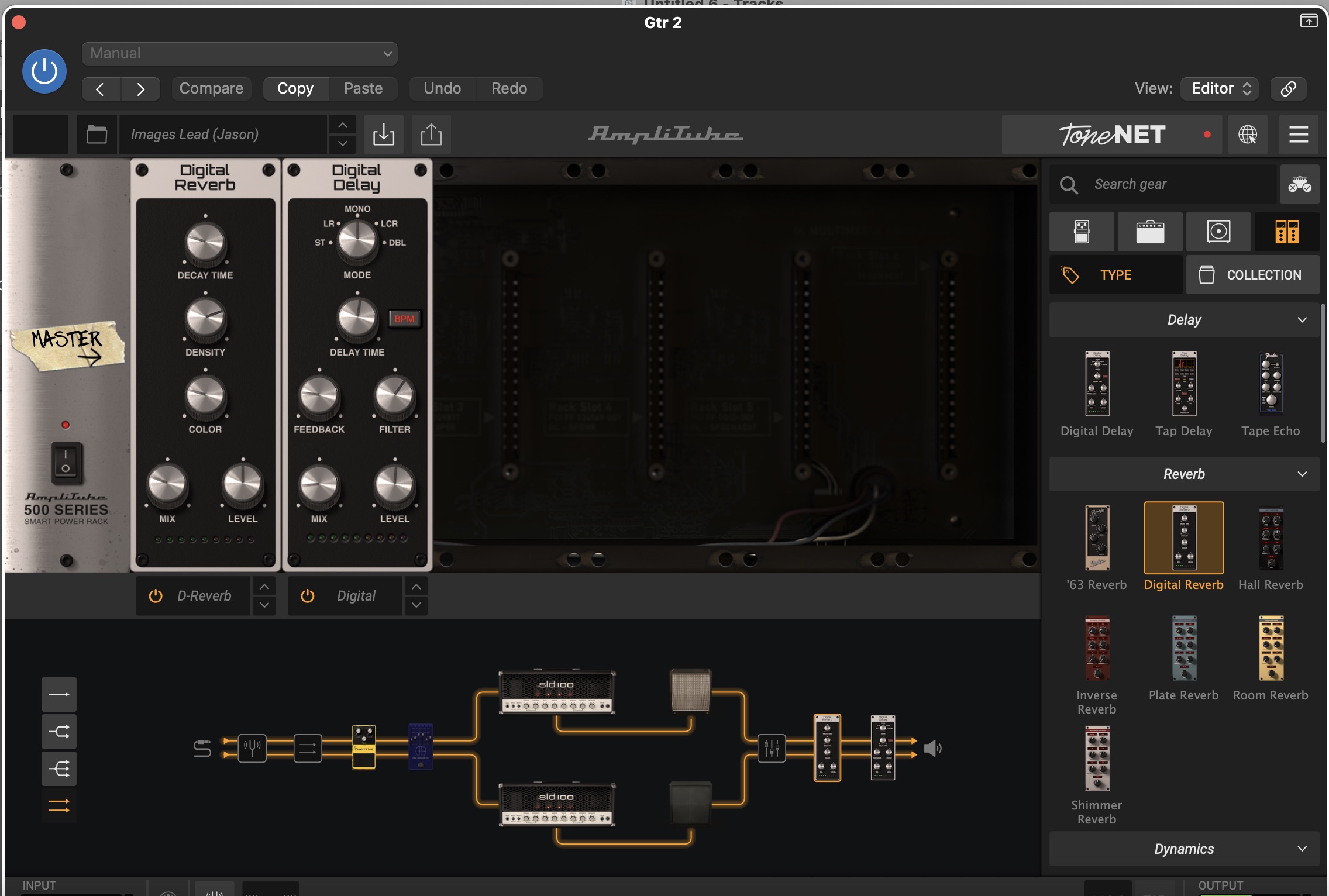Open the View Editor dropdown
The height and width of the screenshot is (896, 1329).
[x=1220, y=88]
